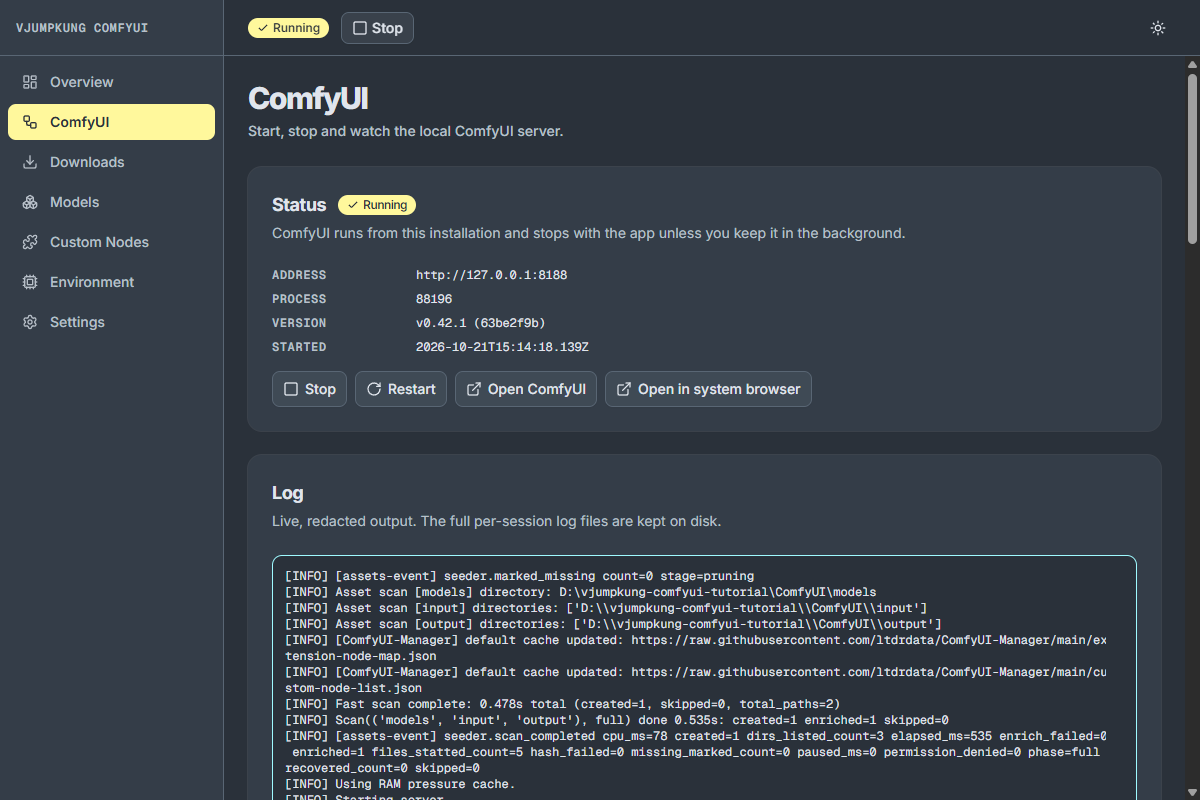This screenshot has height=800, width=1200.
Task: Click the square icon in Status card Stop button
Action: click(x=291, y=389)
